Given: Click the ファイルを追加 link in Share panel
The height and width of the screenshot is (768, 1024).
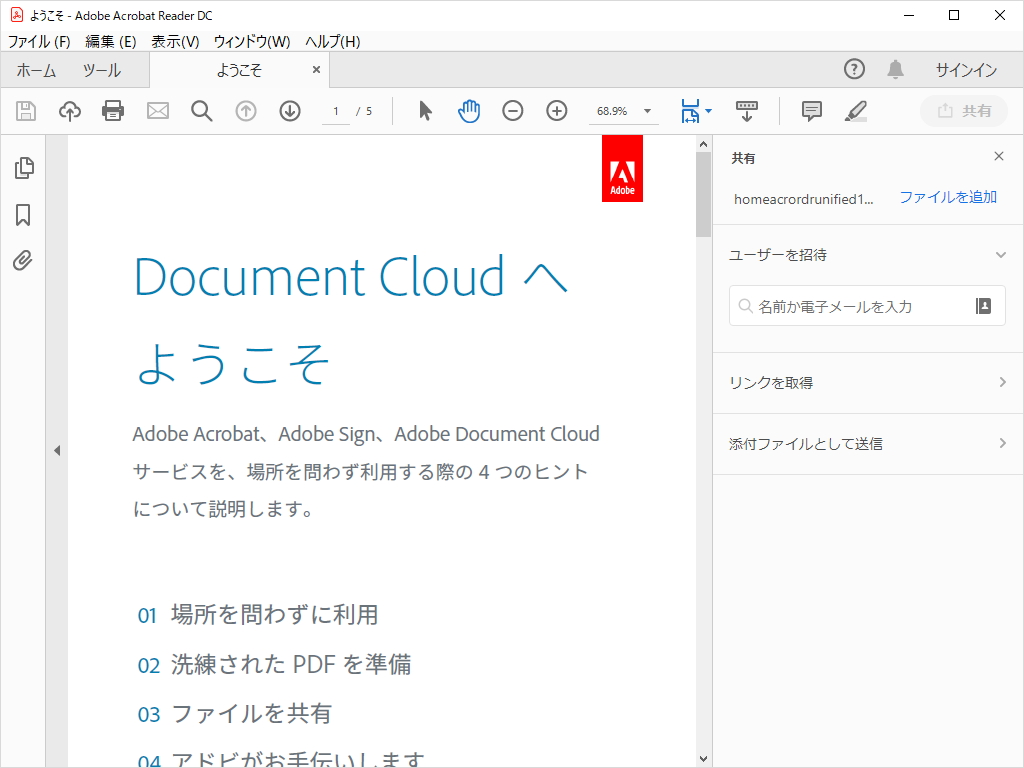Looking at the screenshot, I should pyautogui.click(x=947, y=197).
